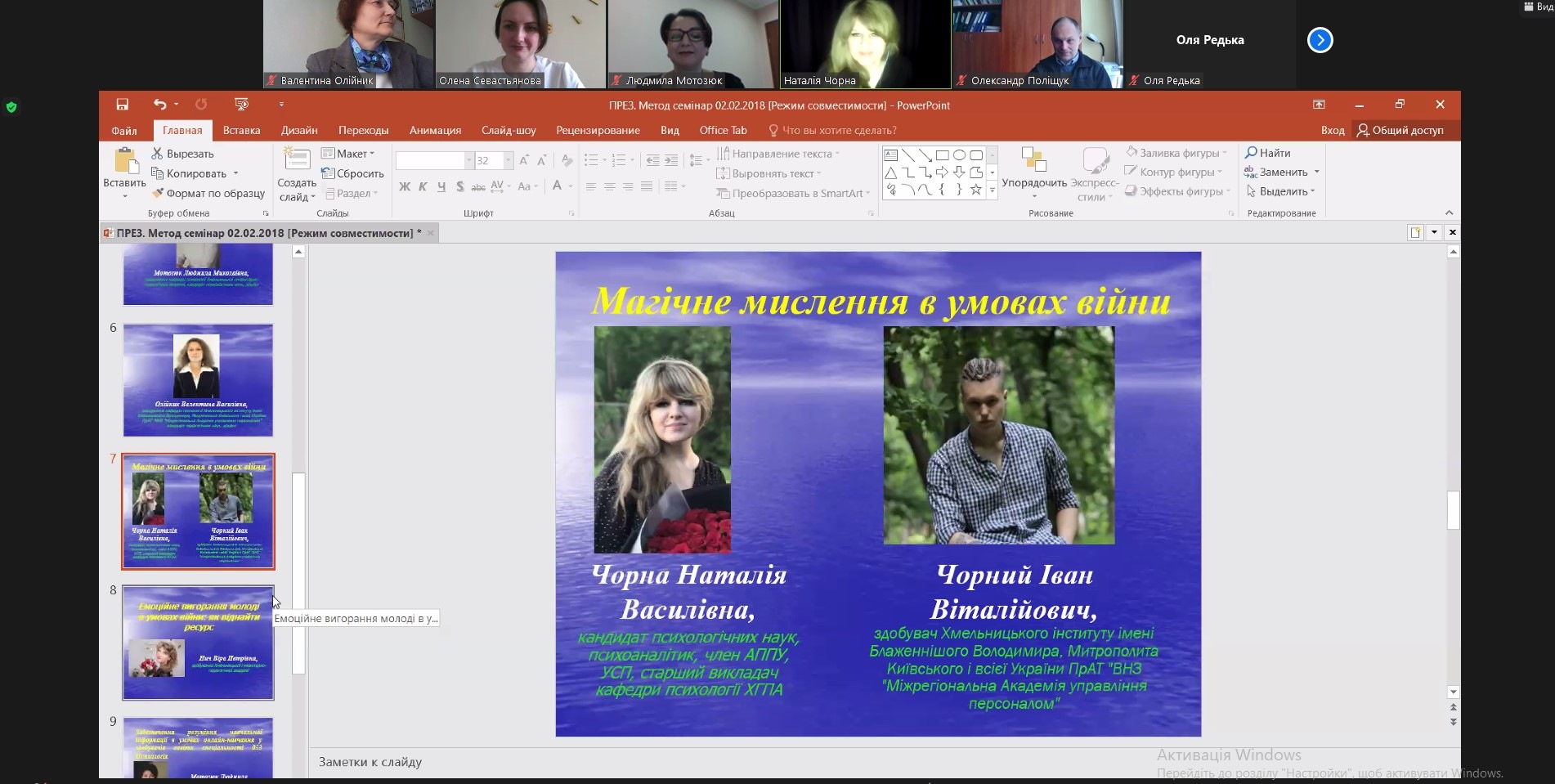
Task: Click the Cut (Вырезать) scissors icon
Action: [x=157, y=154]
